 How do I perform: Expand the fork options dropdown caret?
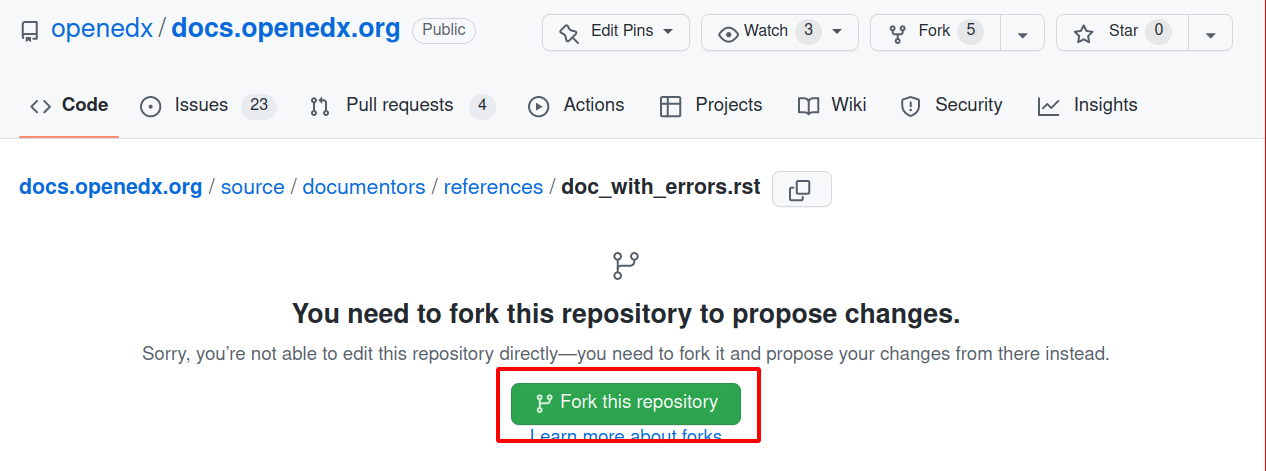tap(1022, 34)
